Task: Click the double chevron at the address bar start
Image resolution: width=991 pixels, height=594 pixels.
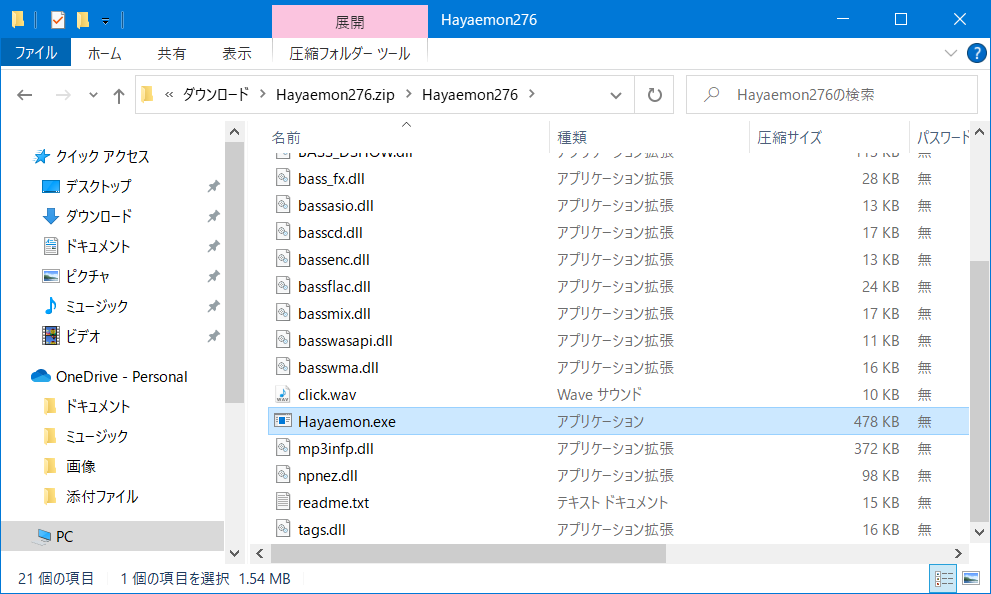Action: [x=169, y=95]
